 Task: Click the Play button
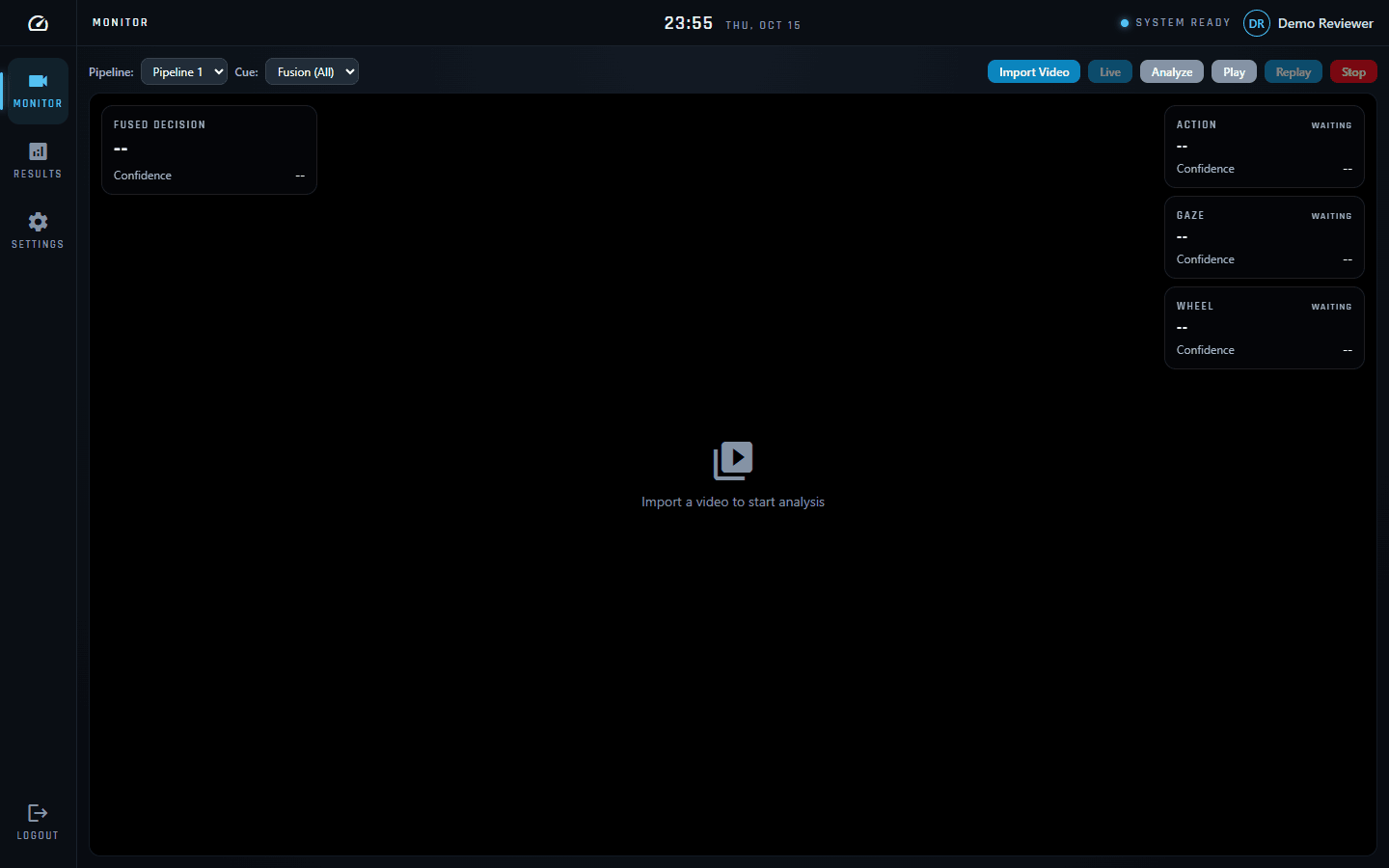coord(1235,72)
